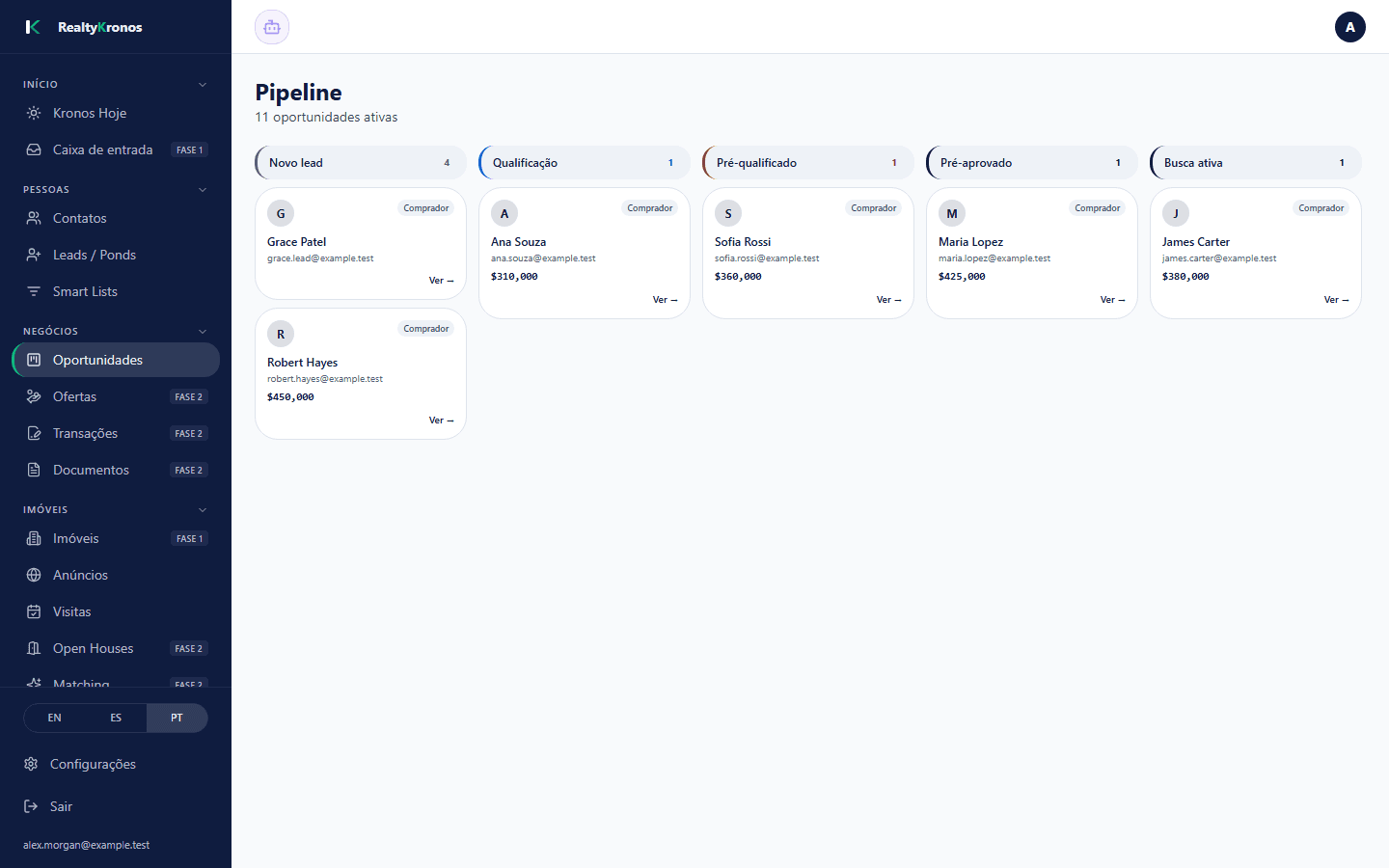The width and height of the screenshot is (1389, 868).
Task: Click the Documentos file icon
Action: tap(34, 470)
